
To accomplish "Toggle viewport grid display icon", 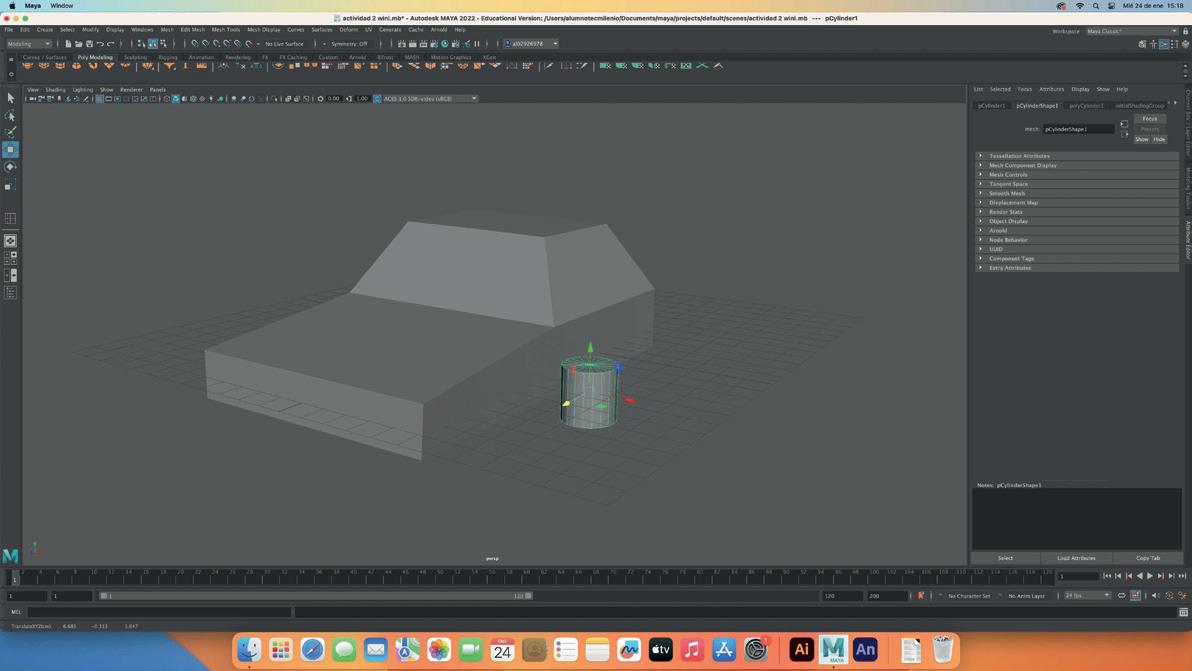I will pos(99,99).
